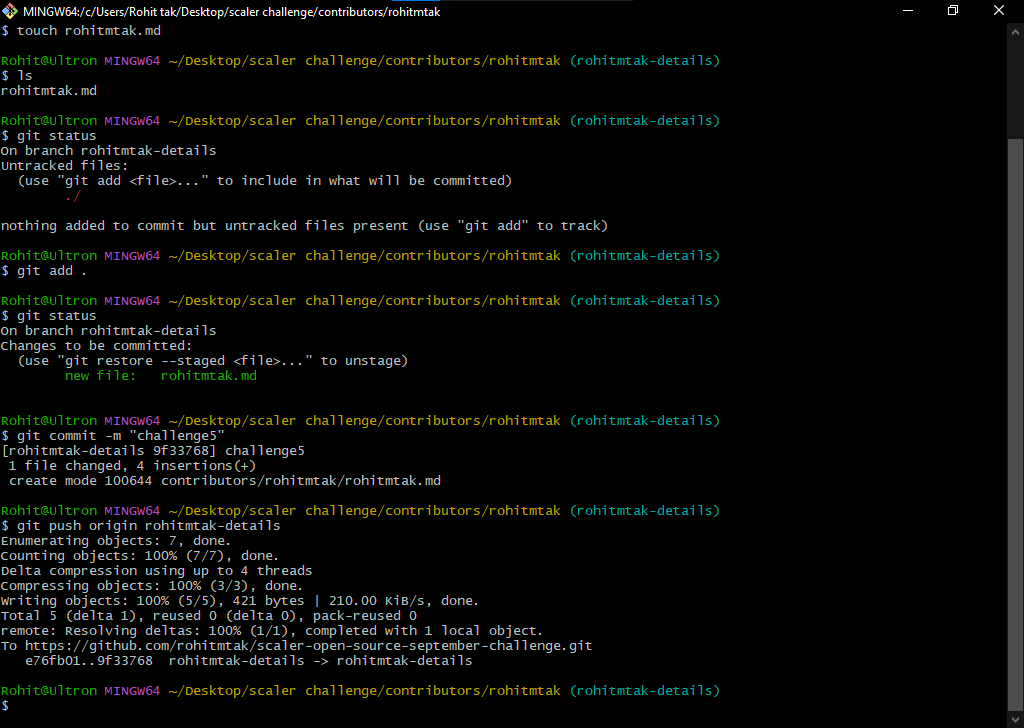
Task: Click the scrollbar down arrow
Action: [x=1014, y=717]
